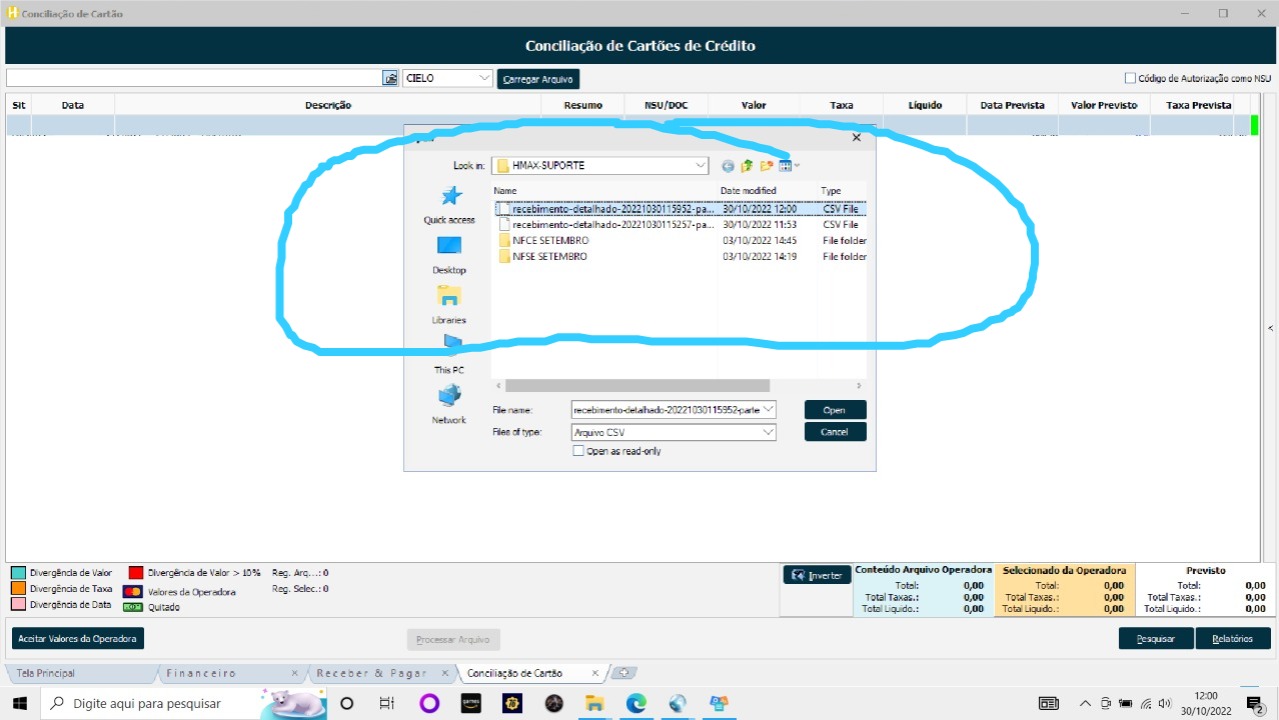The width and height of the screenshot is (1279, 720).
Task: Open the Files of type dropdown
Action: [x=767, y=432]
